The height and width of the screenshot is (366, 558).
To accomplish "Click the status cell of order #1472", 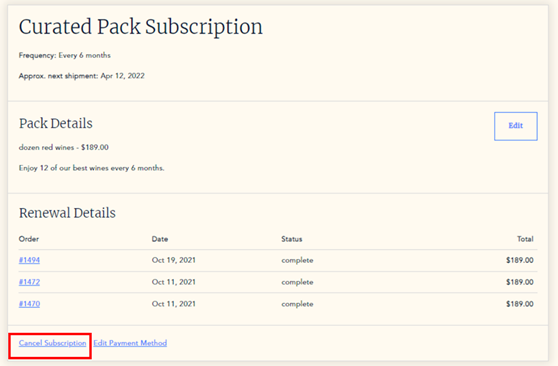I will [x=298, y=282].
